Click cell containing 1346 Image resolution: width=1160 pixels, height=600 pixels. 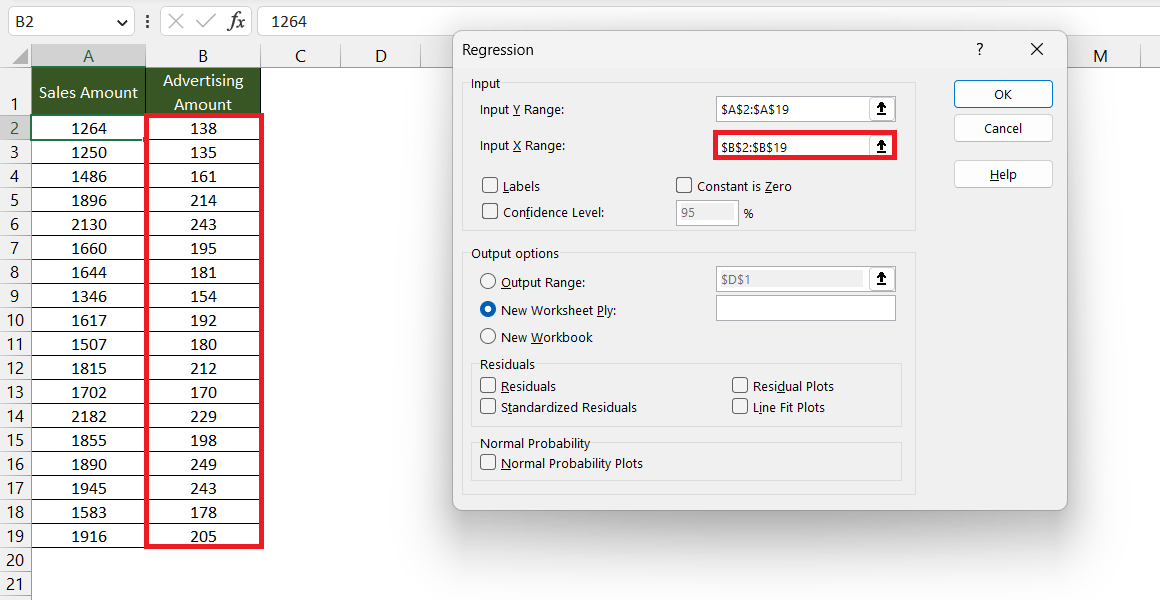click(x=89, y=296)
